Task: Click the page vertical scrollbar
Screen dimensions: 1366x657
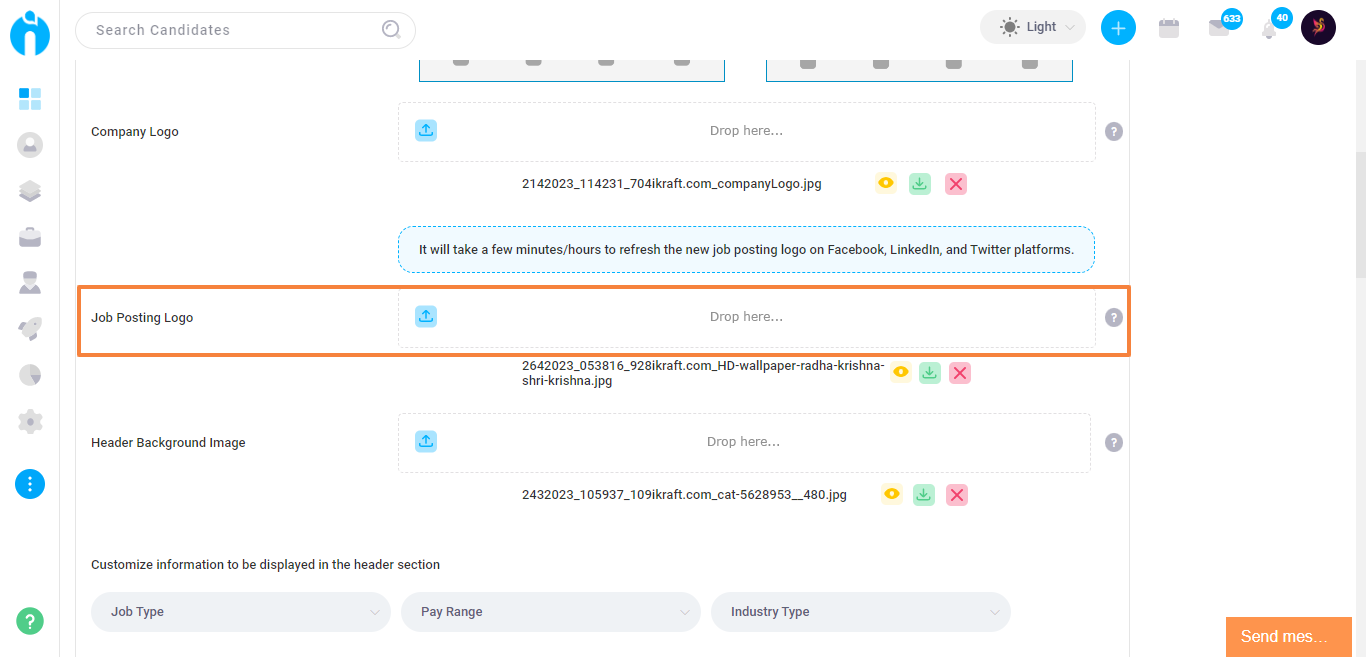Action: tap(1360, 215)
